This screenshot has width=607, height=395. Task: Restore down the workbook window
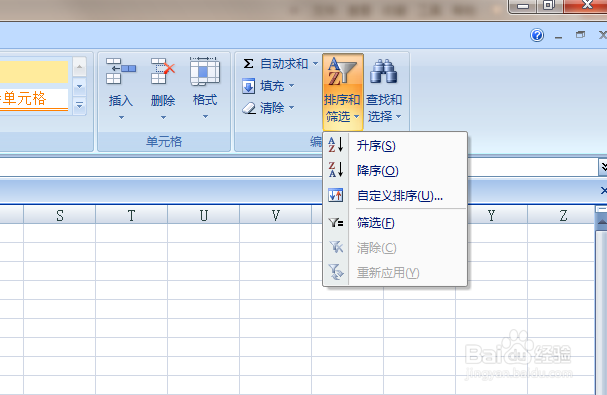[580, 35]
